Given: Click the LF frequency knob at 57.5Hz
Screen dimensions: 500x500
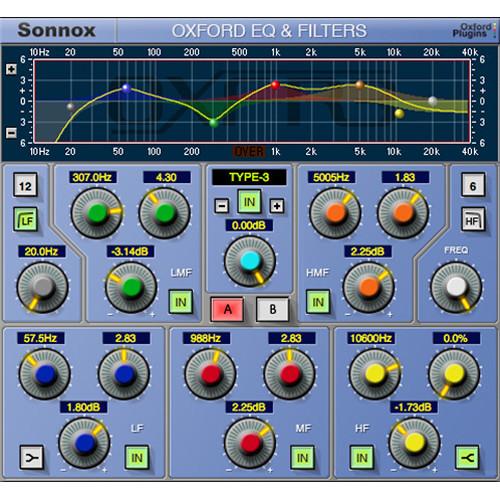Looking at the screenshot, I should [45, 374].
